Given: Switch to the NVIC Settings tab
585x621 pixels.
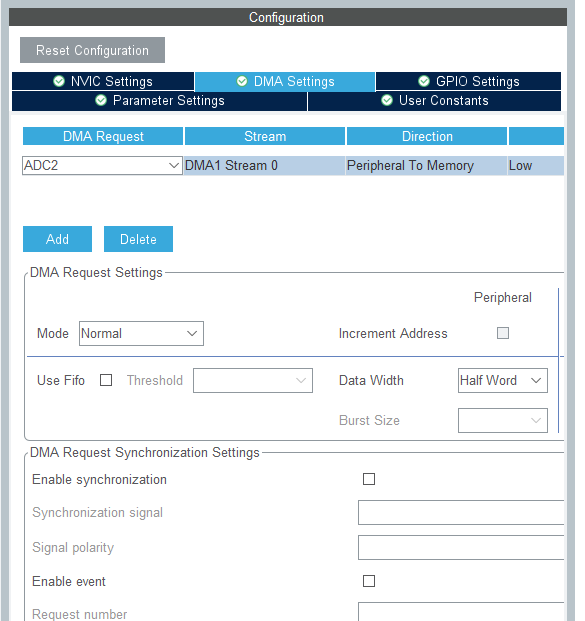Looking at the screenshot, I should (x=103, y=81).
